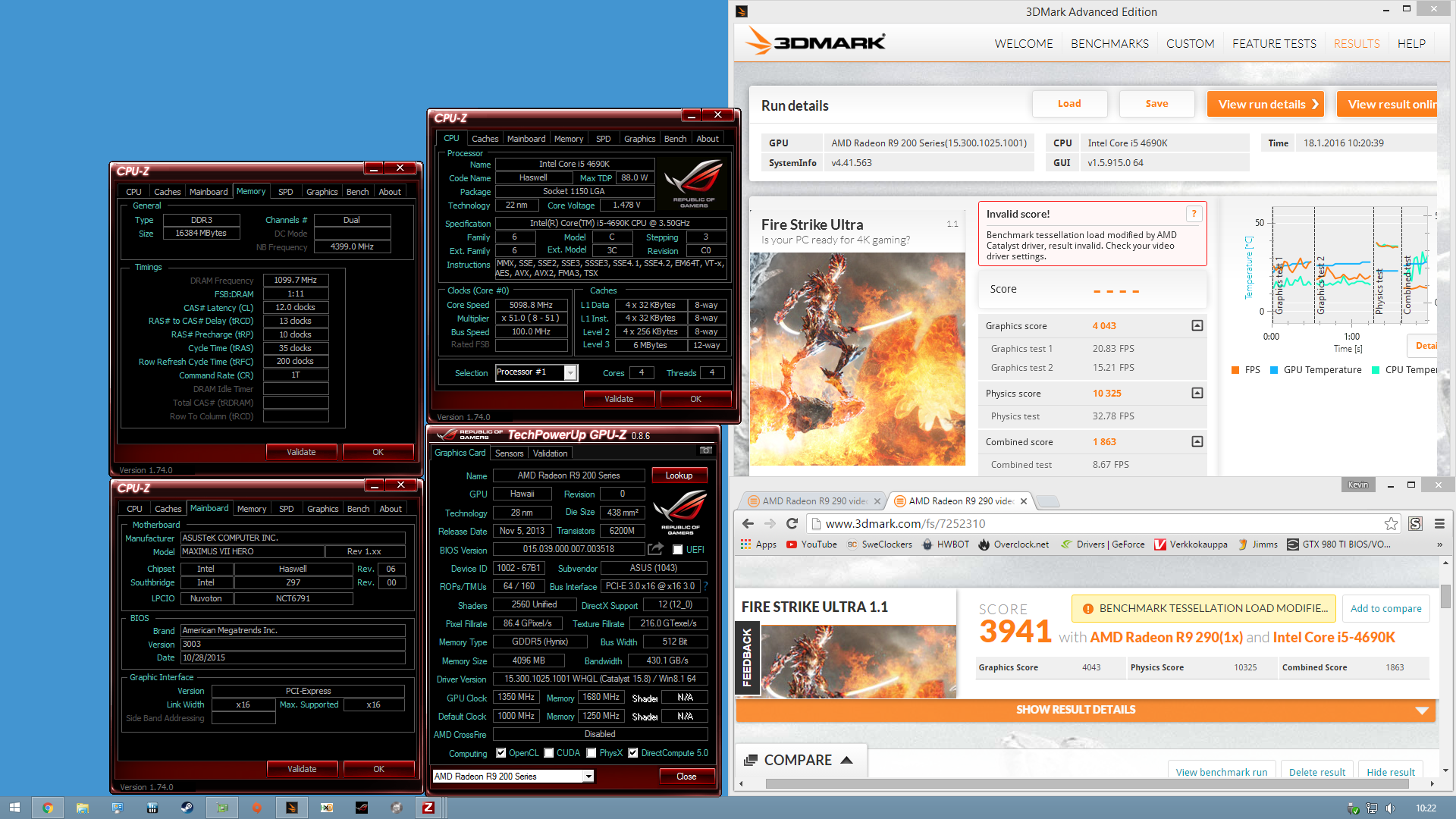Click the Hide result link
The height and width of the screenshot is (819, 1456).
tap(1390, 771)
